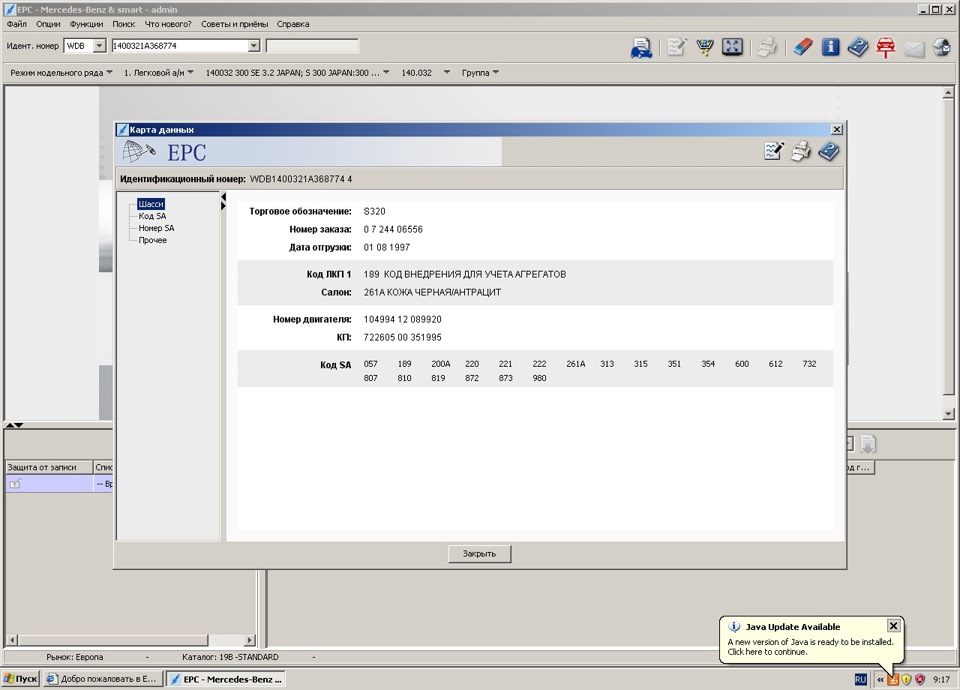Click the globe network icon in toolbar
Viewport: 960px width, 690px height.
(x=942, y=47)
